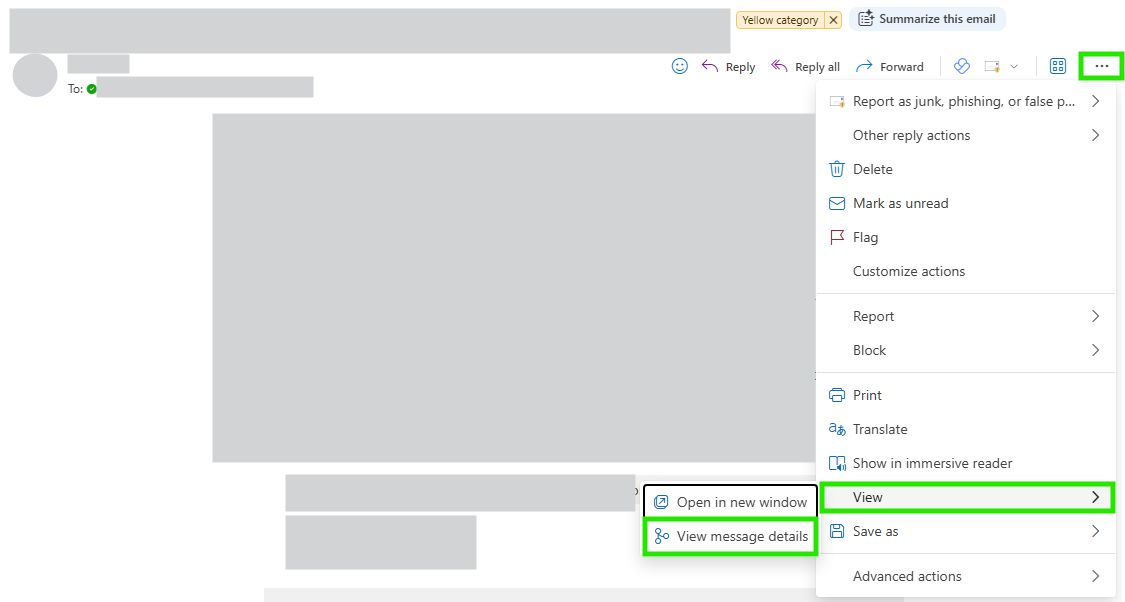Expand the Other reply actions submenu

(x=965, y=135)
